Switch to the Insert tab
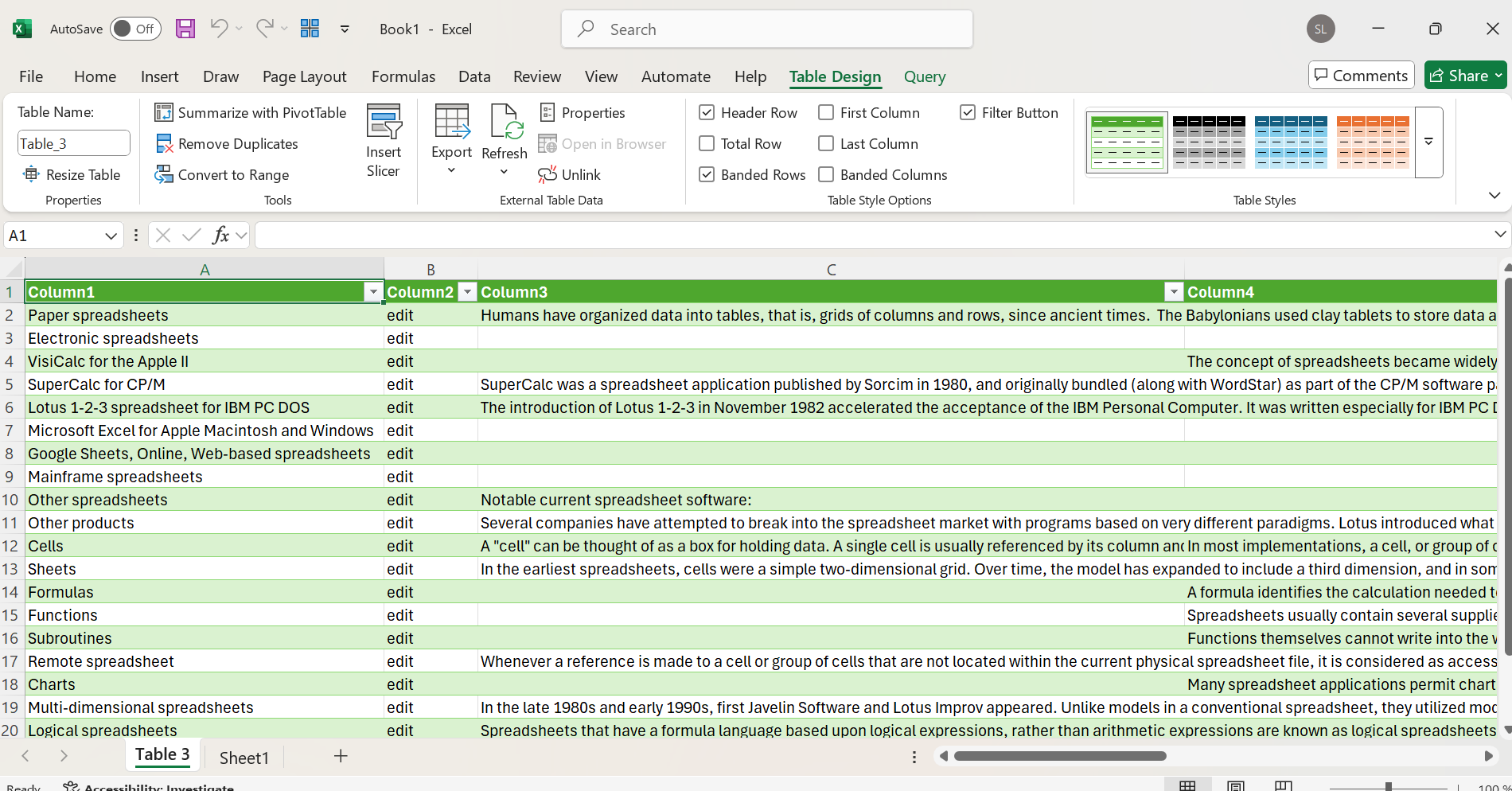 point(159,76)
